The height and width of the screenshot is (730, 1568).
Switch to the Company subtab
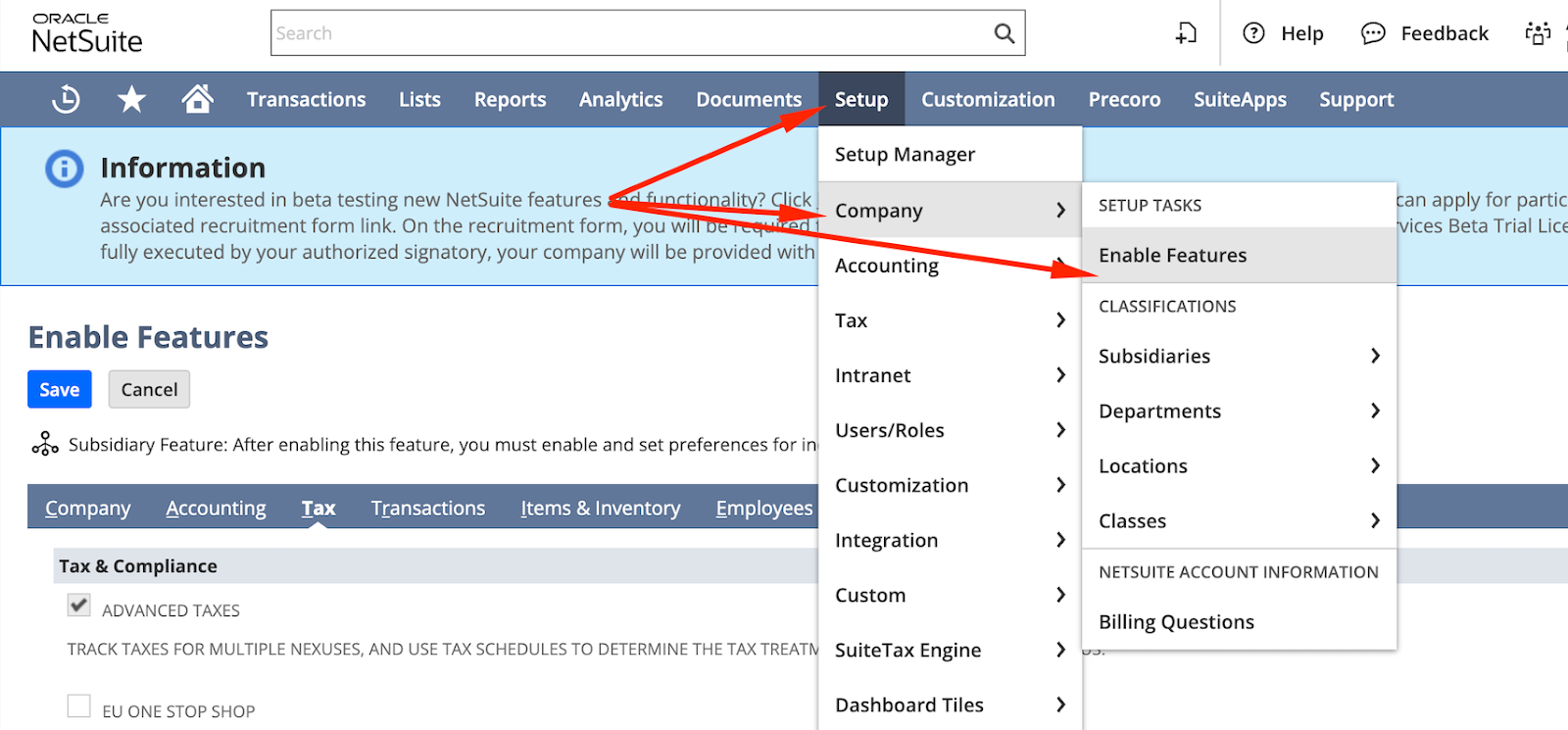[87, 508]
